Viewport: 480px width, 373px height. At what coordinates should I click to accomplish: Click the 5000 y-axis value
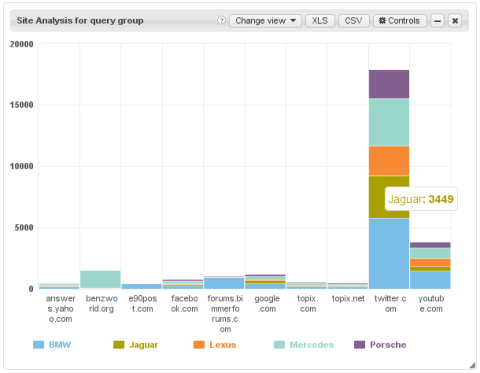point(24,228)
